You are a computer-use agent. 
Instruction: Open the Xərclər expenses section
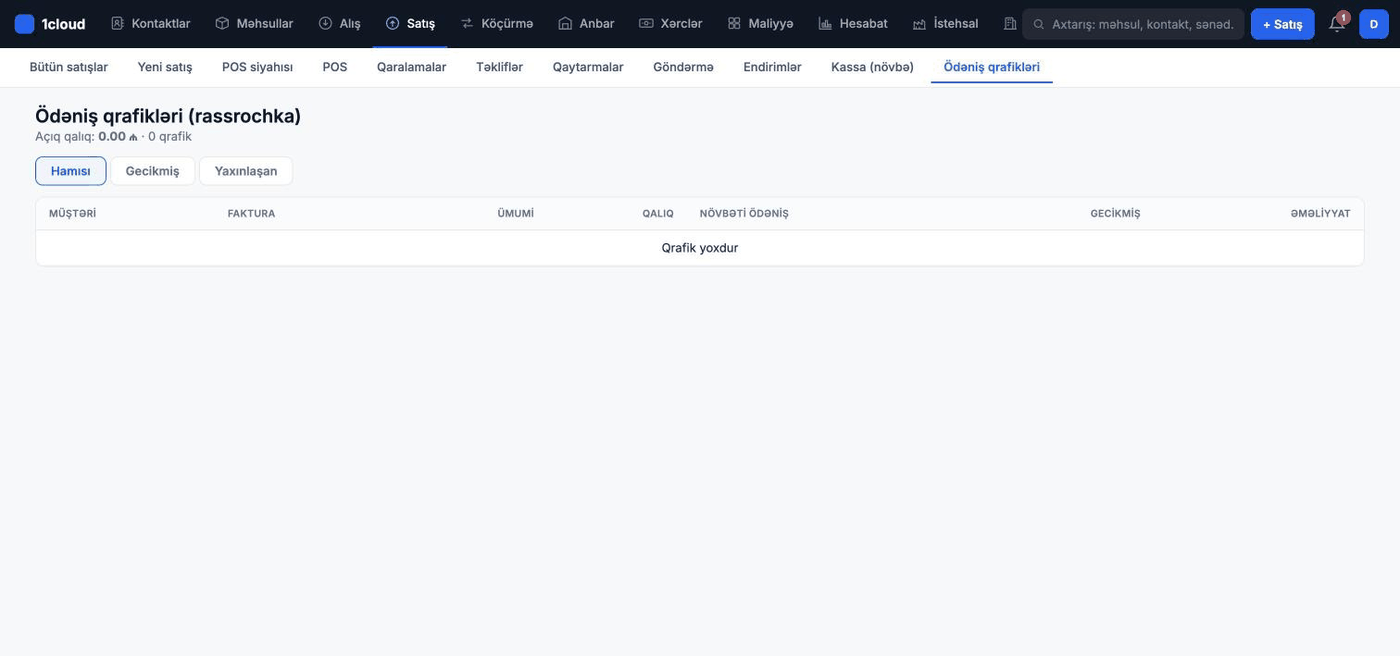click(x=670, y=24)
